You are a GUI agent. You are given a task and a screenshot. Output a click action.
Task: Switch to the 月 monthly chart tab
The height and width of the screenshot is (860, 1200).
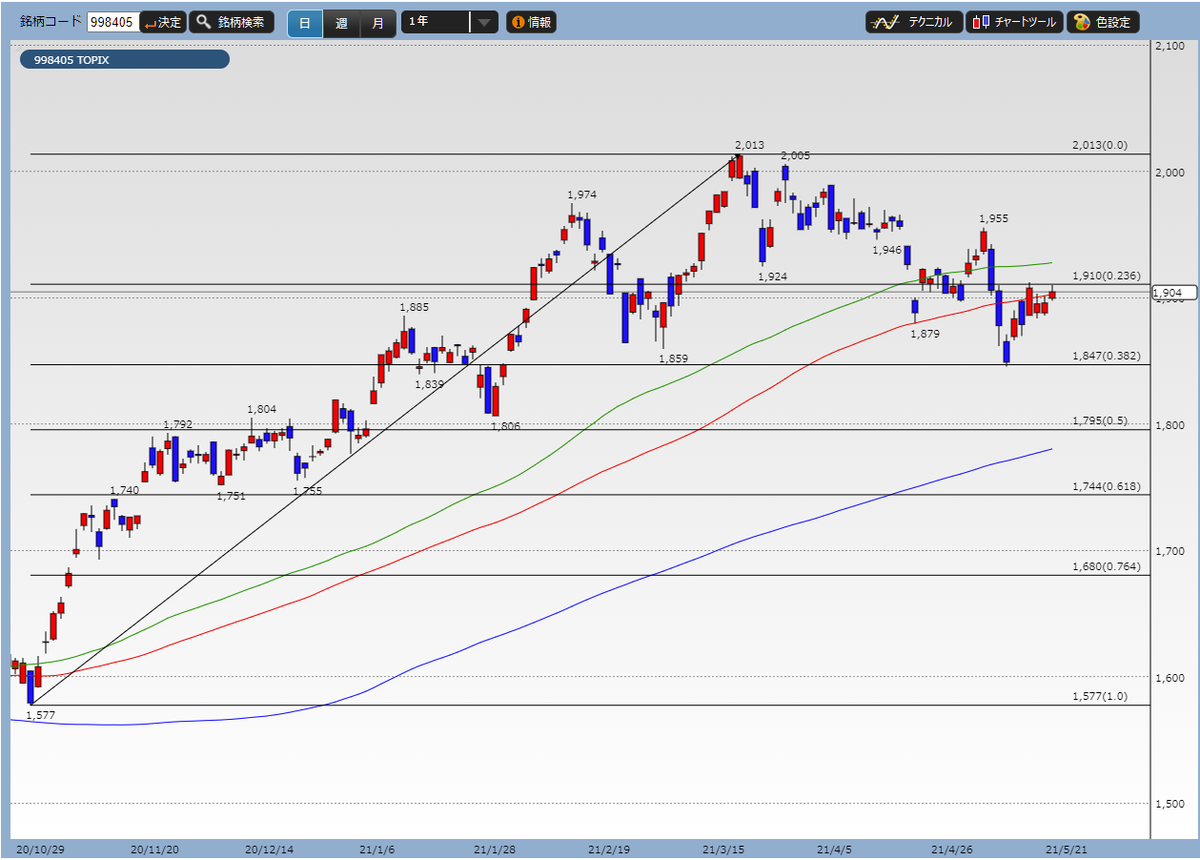pos(377,23)
